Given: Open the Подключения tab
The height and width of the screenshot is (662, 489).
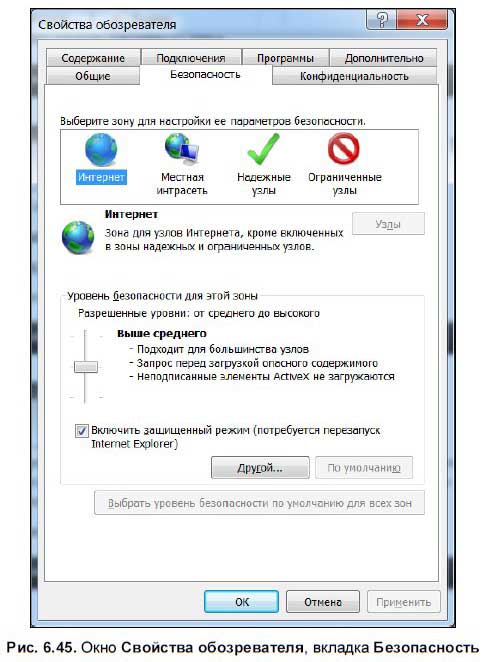Looking at the screenshot, I should [x=191, y=58].
